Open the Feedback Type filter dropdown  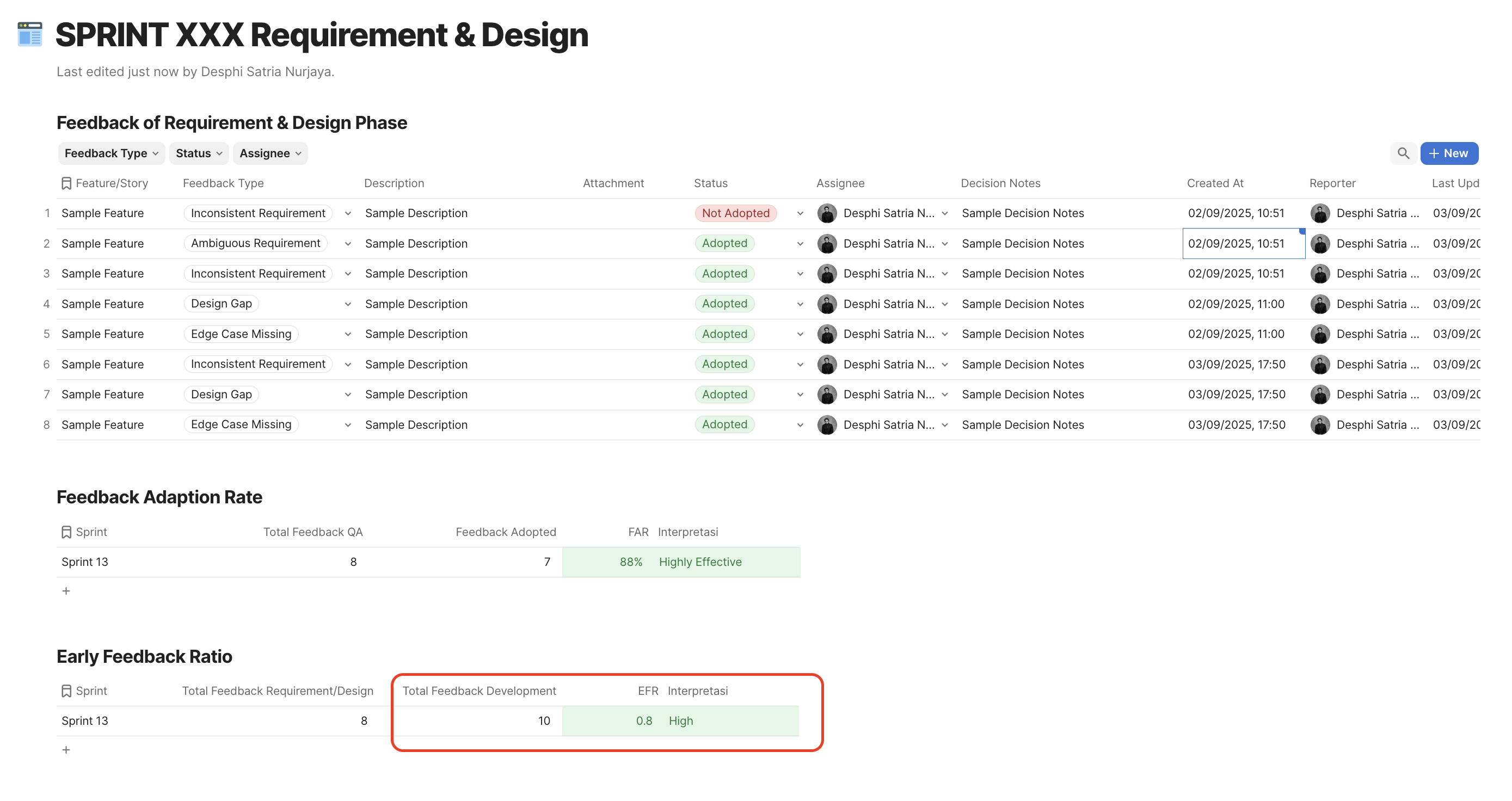click(111, 153)
